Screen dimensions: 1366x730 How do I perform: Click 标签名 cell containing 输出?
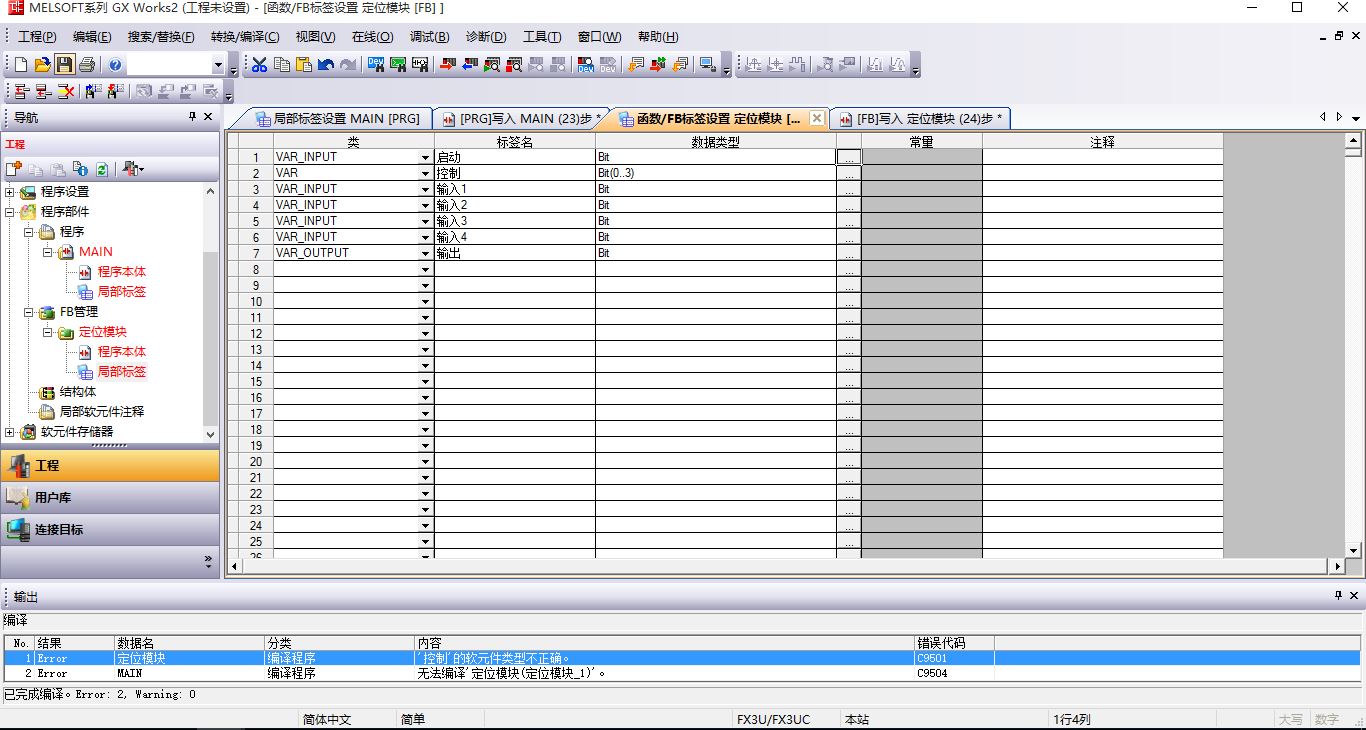point(514,253)
